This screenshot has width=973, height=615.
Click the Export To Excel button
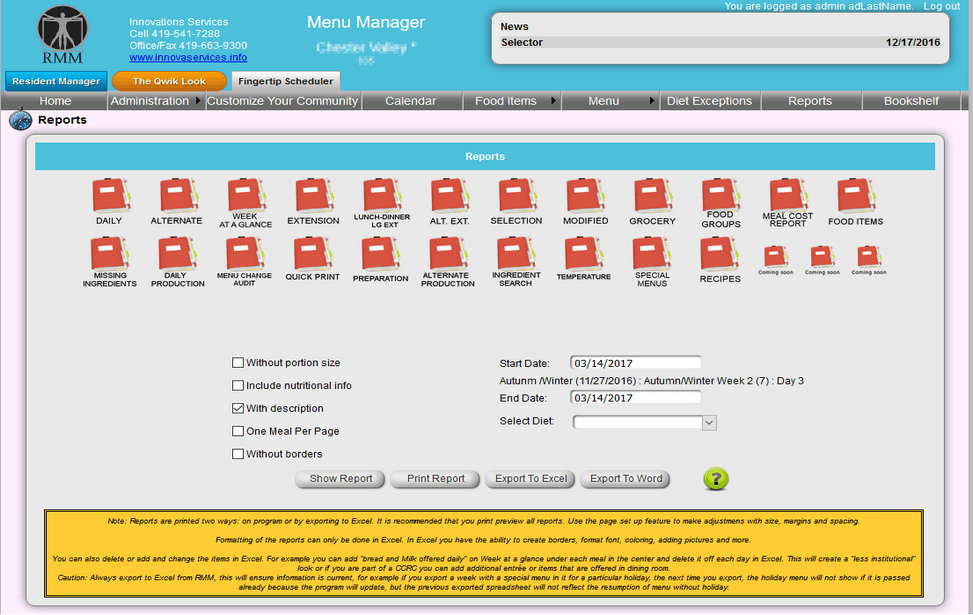tap(529, 479)
